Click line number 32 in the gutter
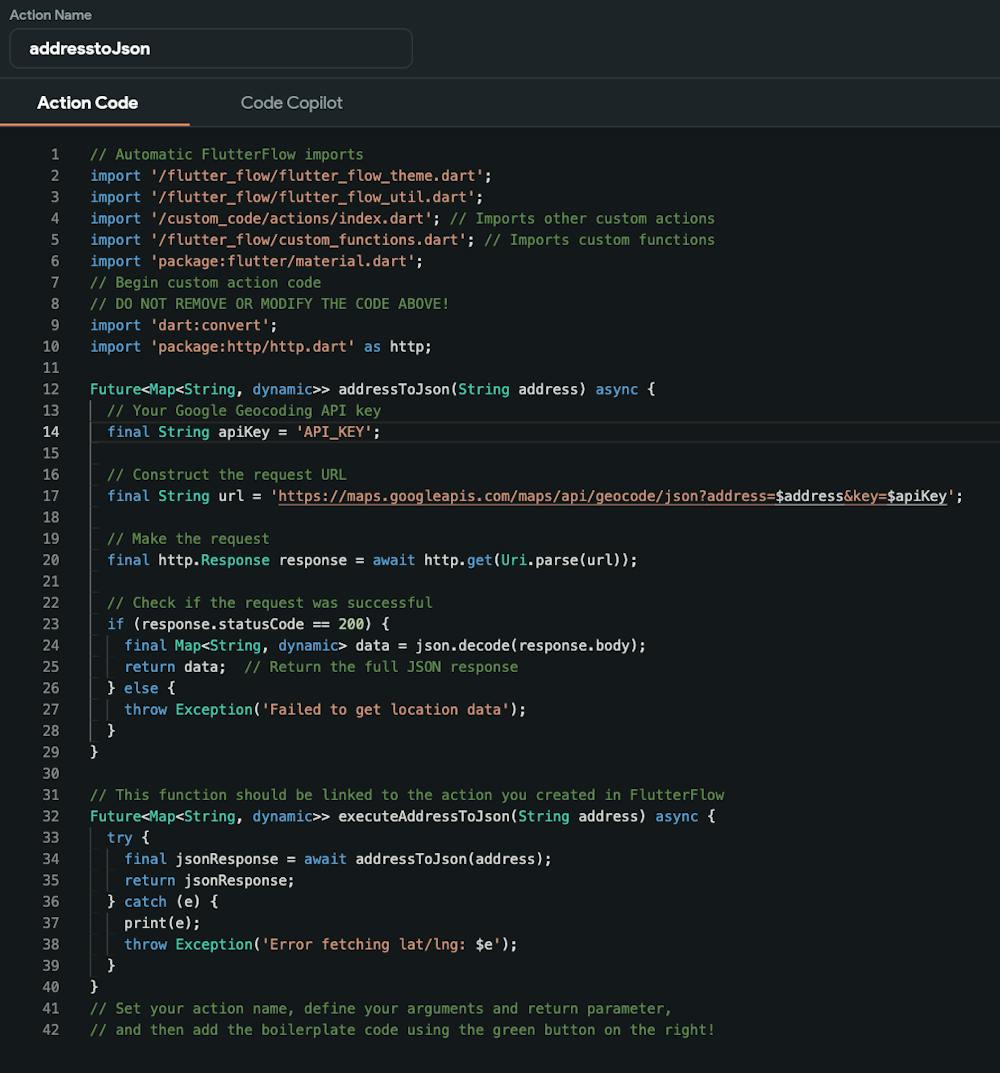Screen dimensions: 1000x1073 pos(50,816)
